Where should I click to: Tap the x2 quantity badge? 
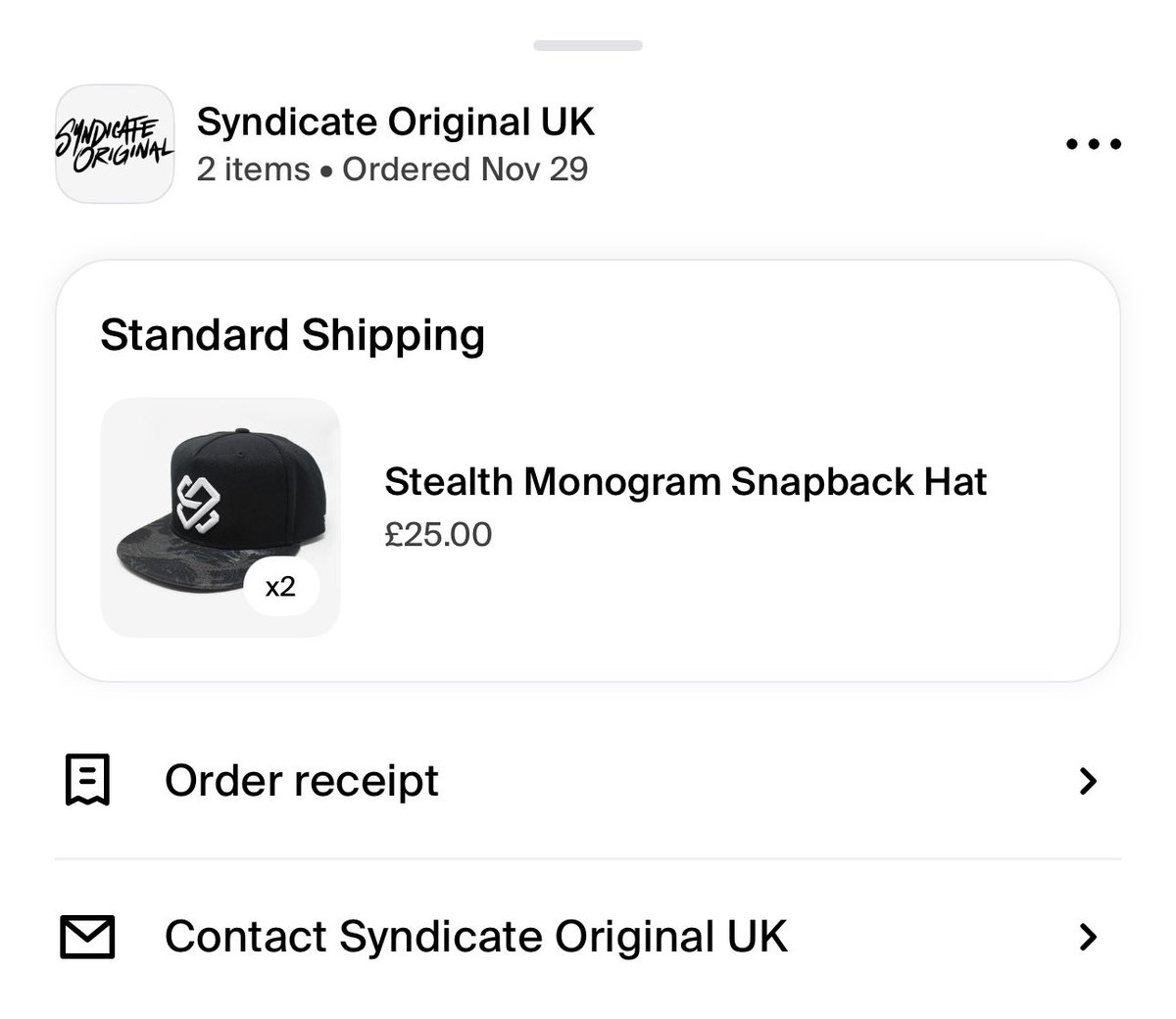(280, 587)
